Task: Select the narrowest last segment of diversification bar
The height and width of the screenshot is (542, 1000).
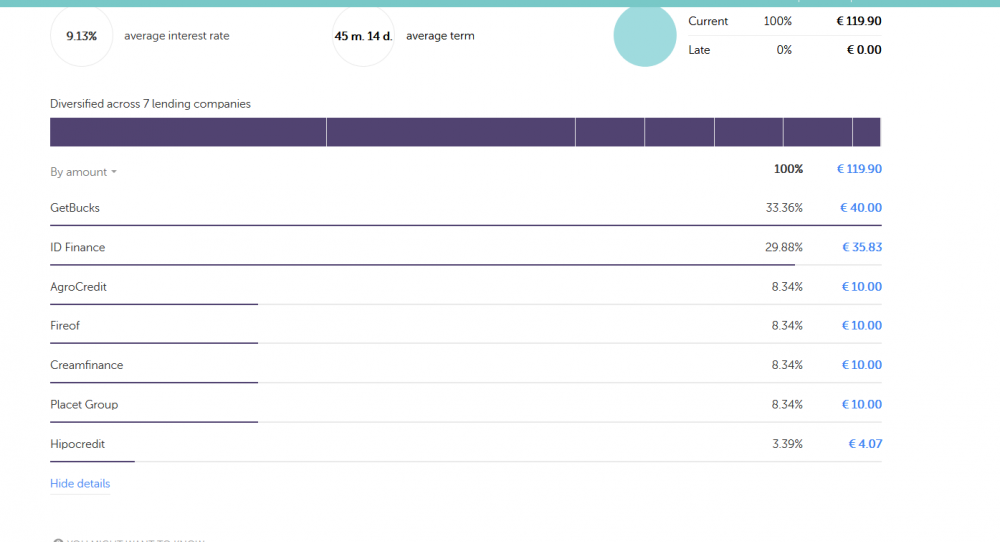Action: click(x=866, y=132)
